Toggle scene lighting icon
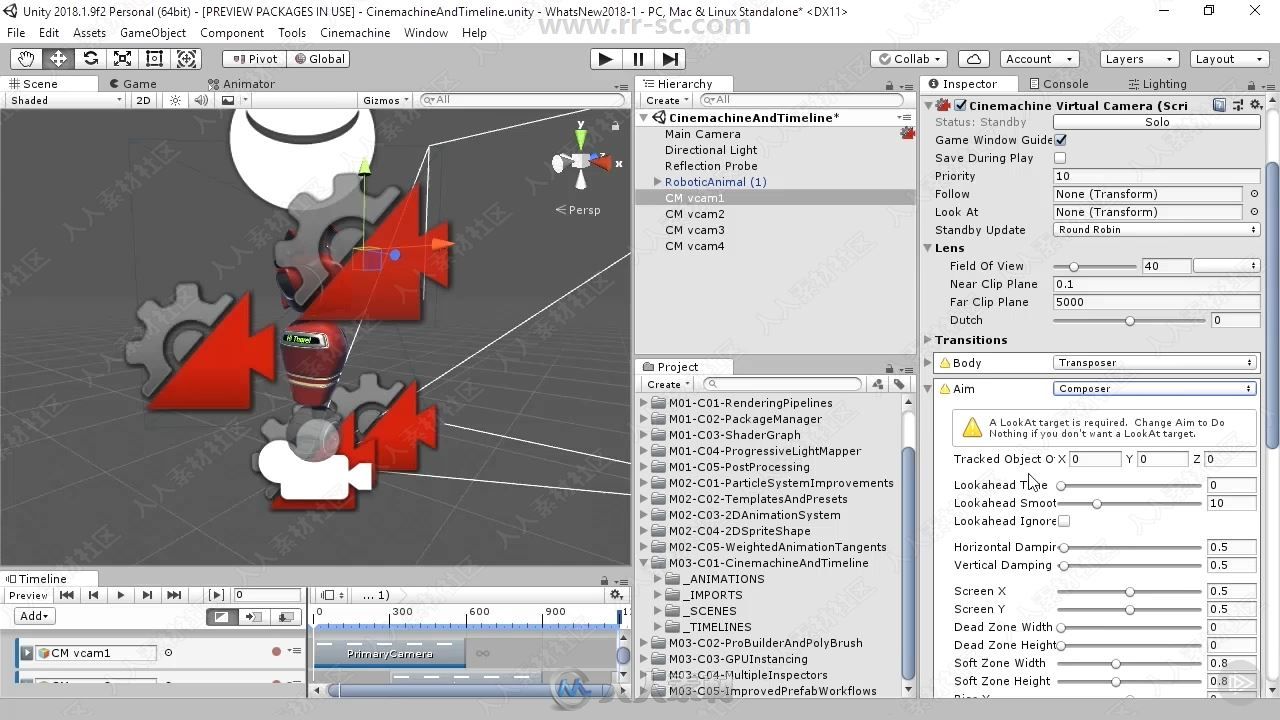Image resolution: width=1280 pixels, height=720 pixels. (x=176, y=100)
